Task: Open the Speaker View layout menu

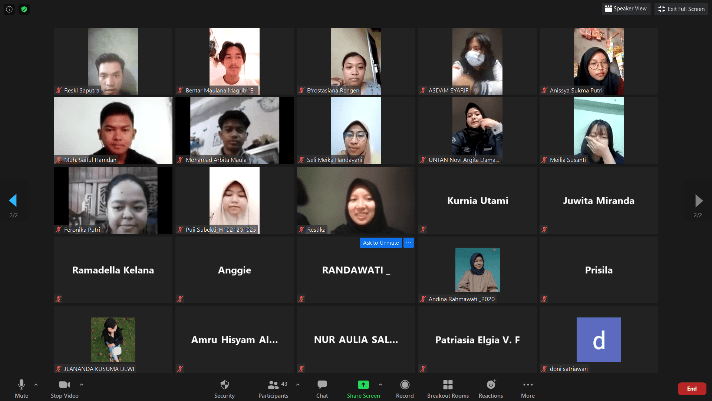Action: point(626,8)
